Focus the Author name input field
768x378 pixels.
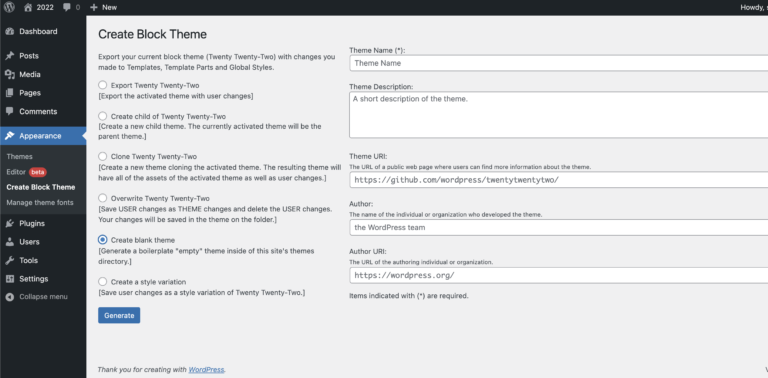[558, 227]
